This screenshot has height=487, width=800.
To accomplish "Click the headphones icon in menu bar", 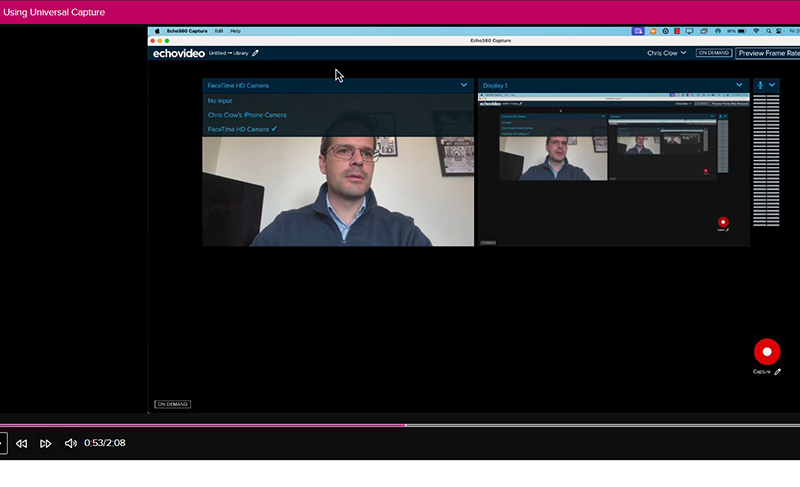I will point(718,31).
